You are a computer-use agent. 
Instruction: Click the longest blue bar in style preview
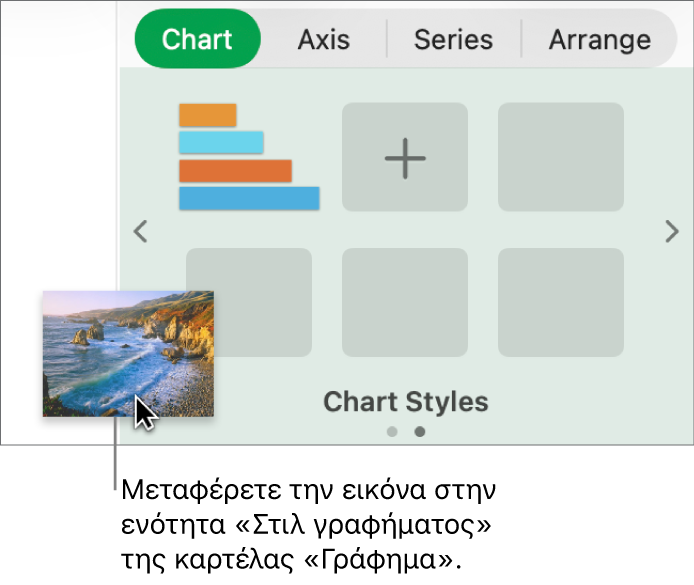249,198
